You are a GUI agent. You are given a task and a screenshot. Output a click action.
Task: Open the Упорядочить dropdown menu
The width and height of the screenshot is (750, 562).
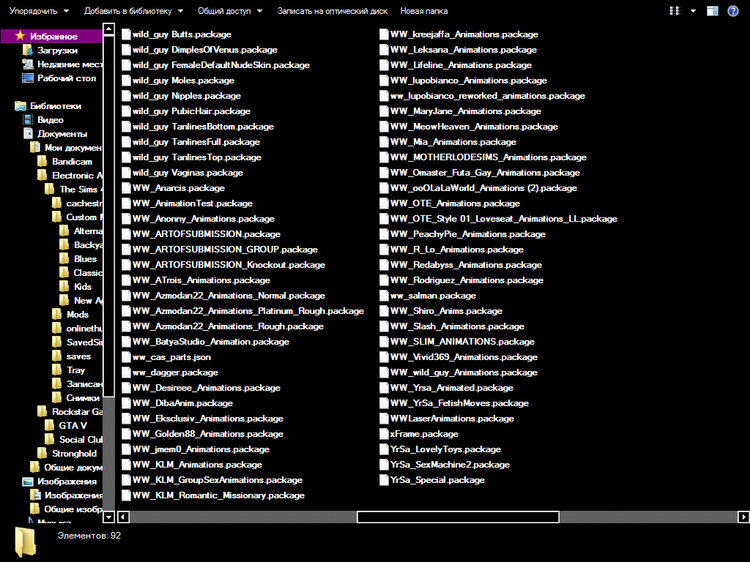tap(39, 11)
